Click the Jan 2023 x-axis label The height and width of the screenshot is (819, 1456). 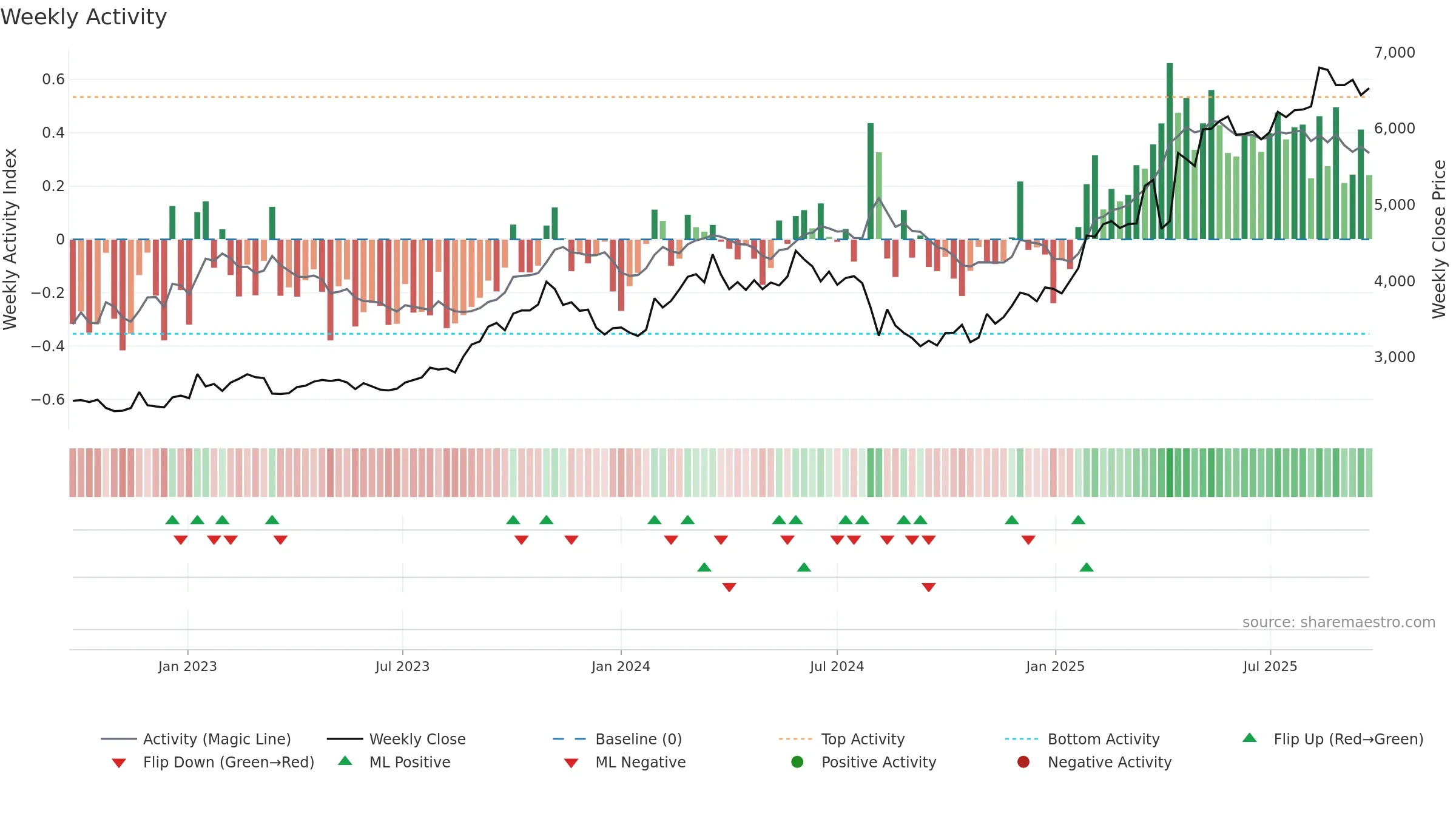(x=187, y=667)
